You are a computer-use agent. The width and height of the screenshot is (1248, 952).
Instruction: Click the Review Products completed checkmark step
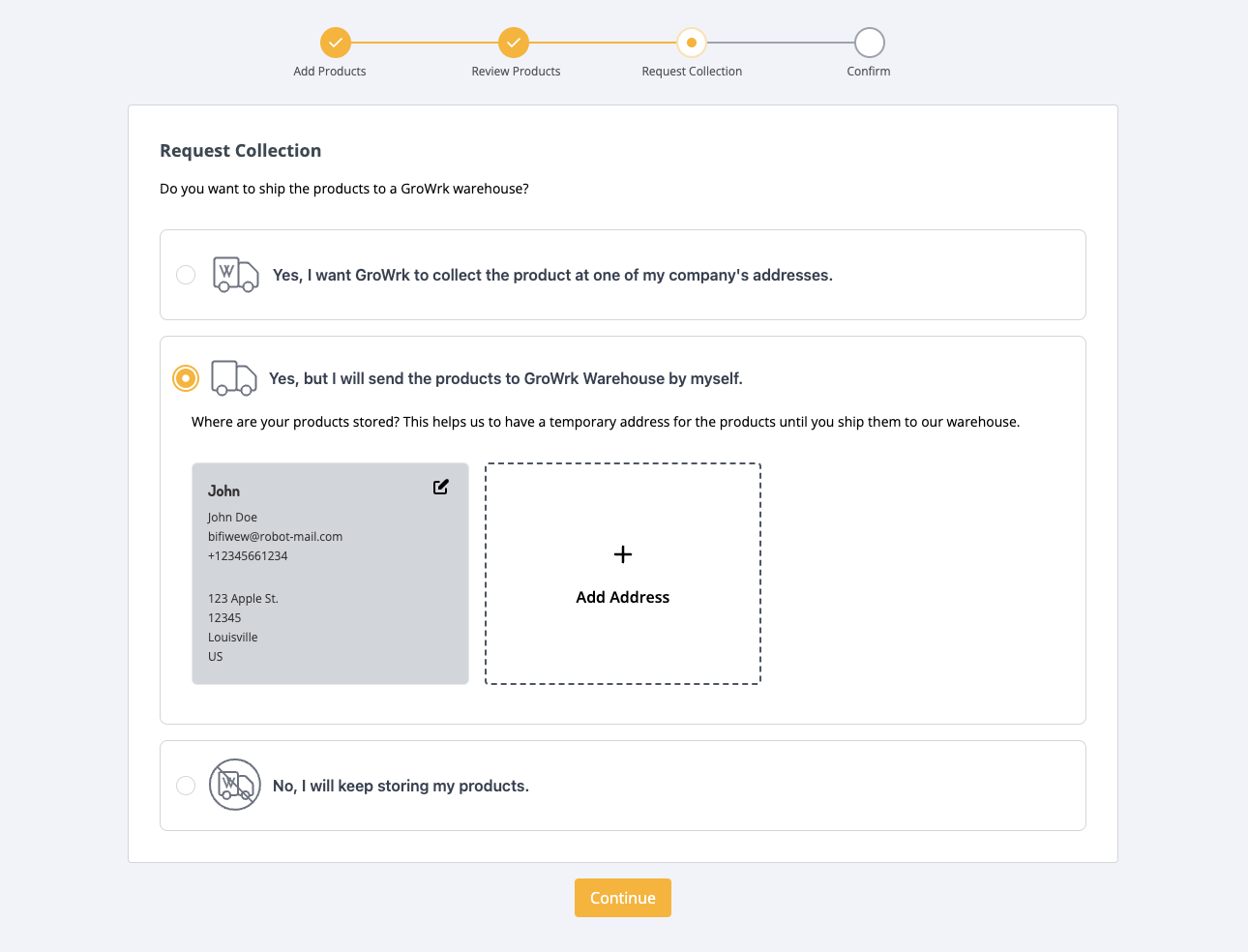514,43
